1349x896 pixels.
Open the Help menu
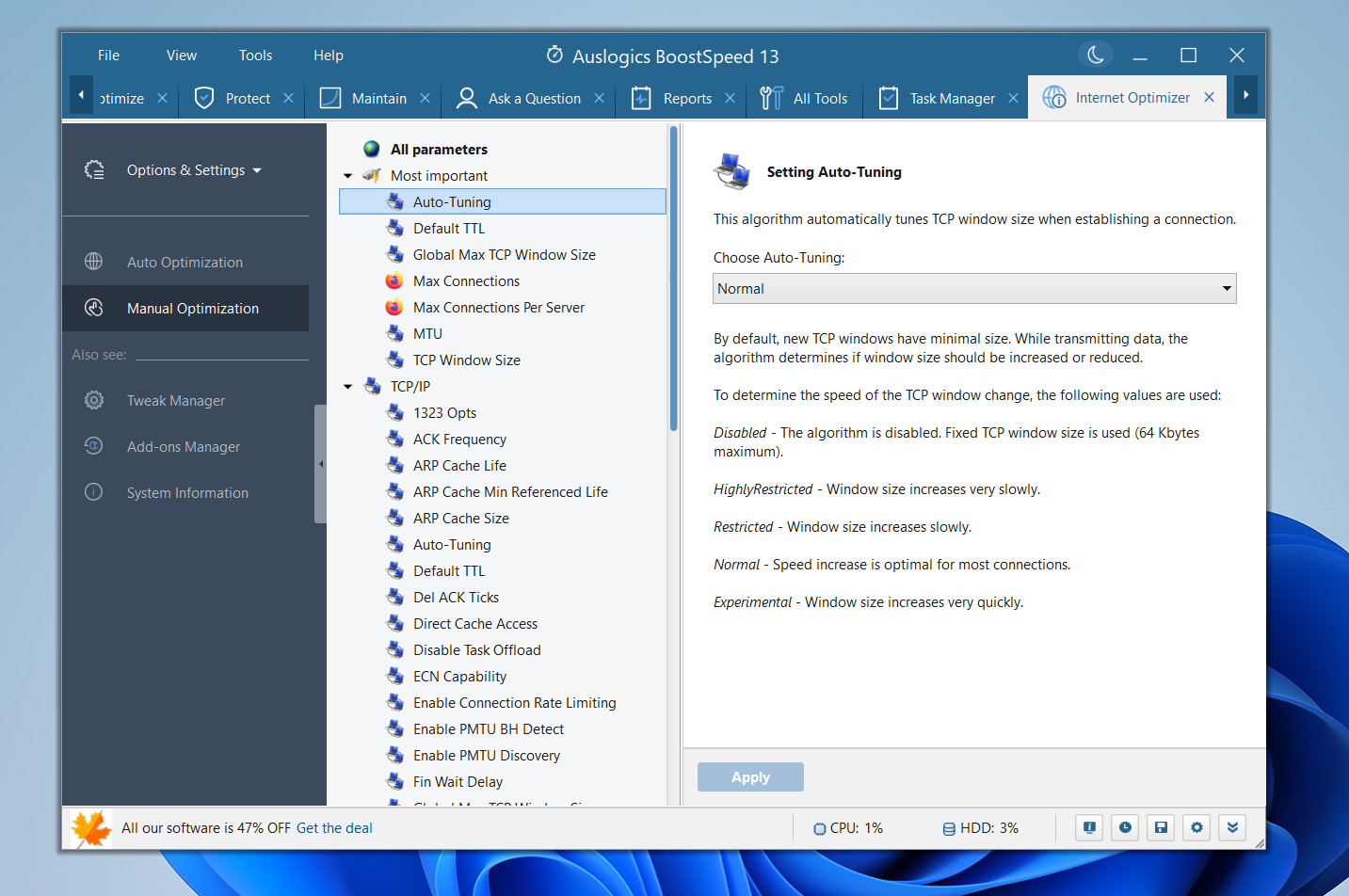(329, 56)
